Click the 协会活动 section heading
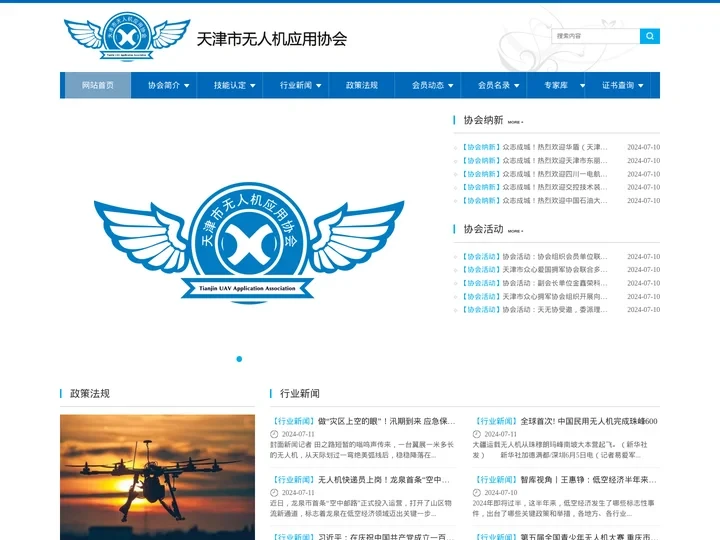 483,229
